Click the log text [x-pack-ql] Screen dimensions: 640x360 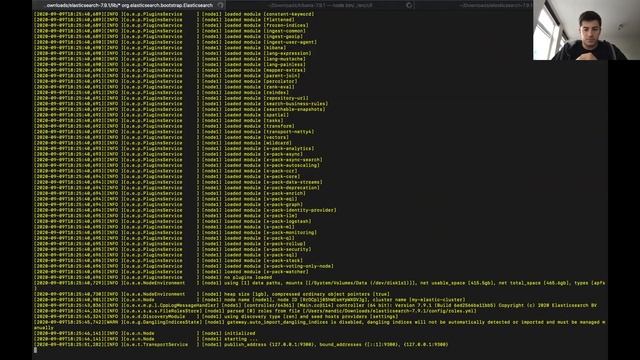[279, 238]
